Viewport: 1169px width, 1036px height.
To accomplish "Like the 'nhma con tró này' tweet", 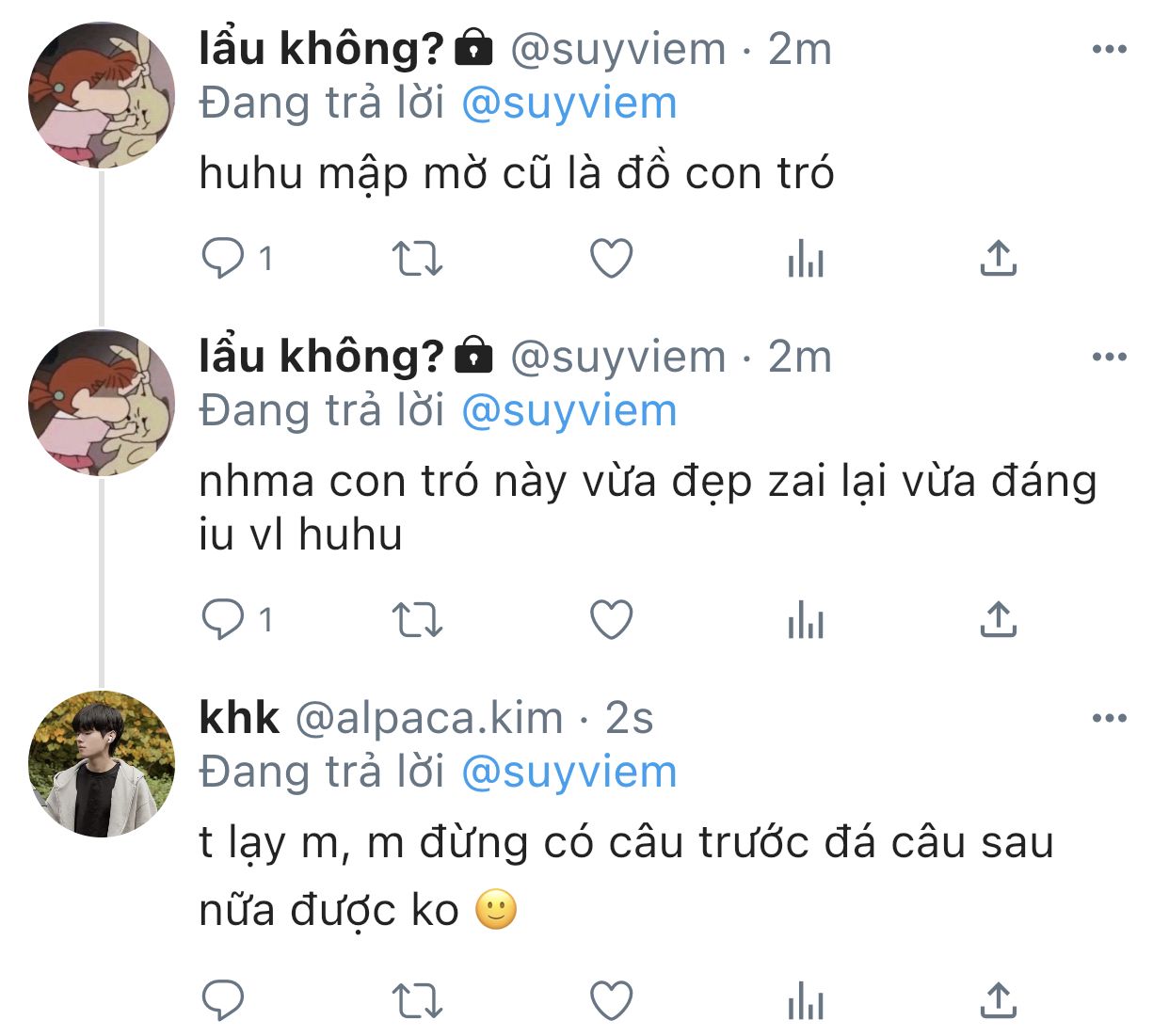I will (x=611, y=620).
